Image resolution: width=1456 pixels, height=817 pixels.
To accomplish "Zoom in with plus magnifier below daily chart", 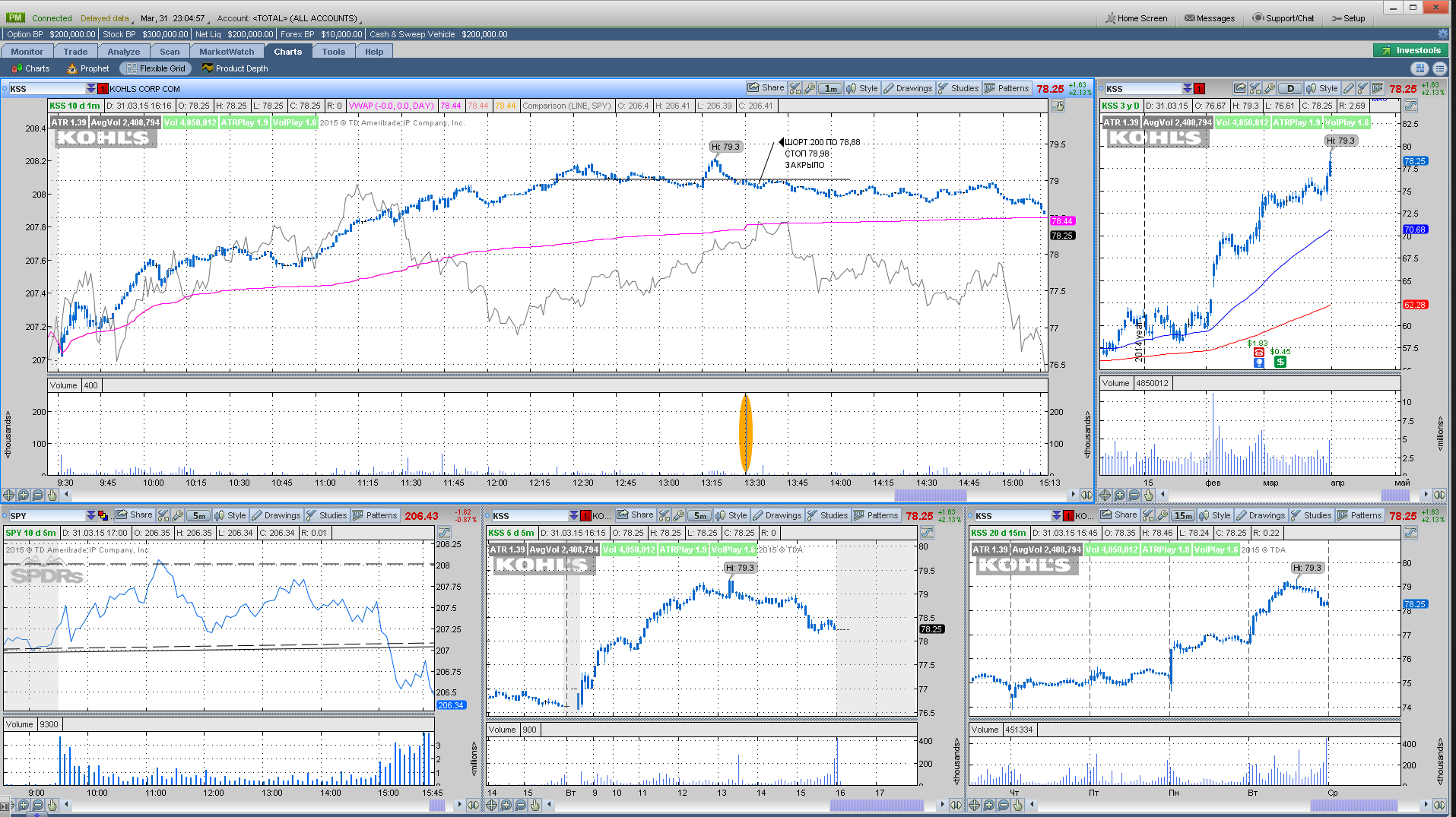I will tap(1119, 495).
